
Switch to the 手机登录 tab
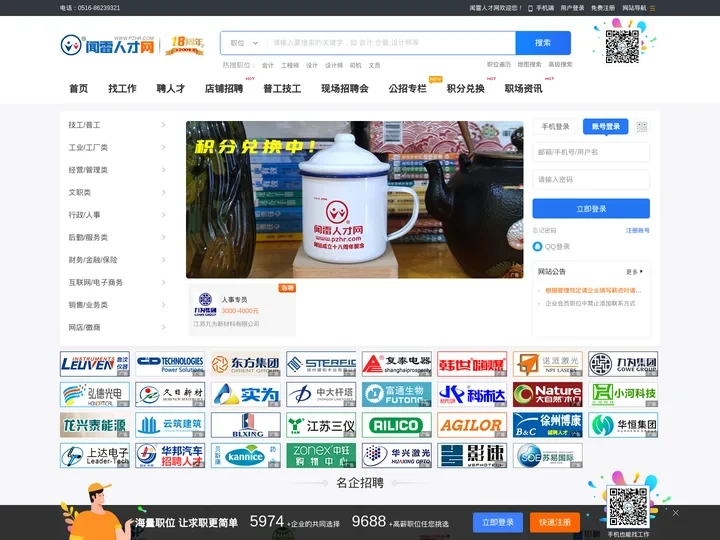555,127
